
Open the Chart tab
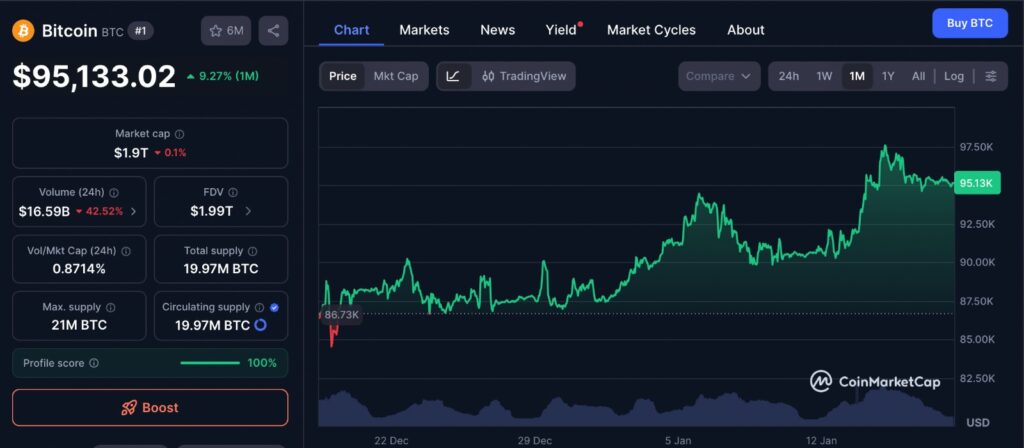click(x=351, y=30)
